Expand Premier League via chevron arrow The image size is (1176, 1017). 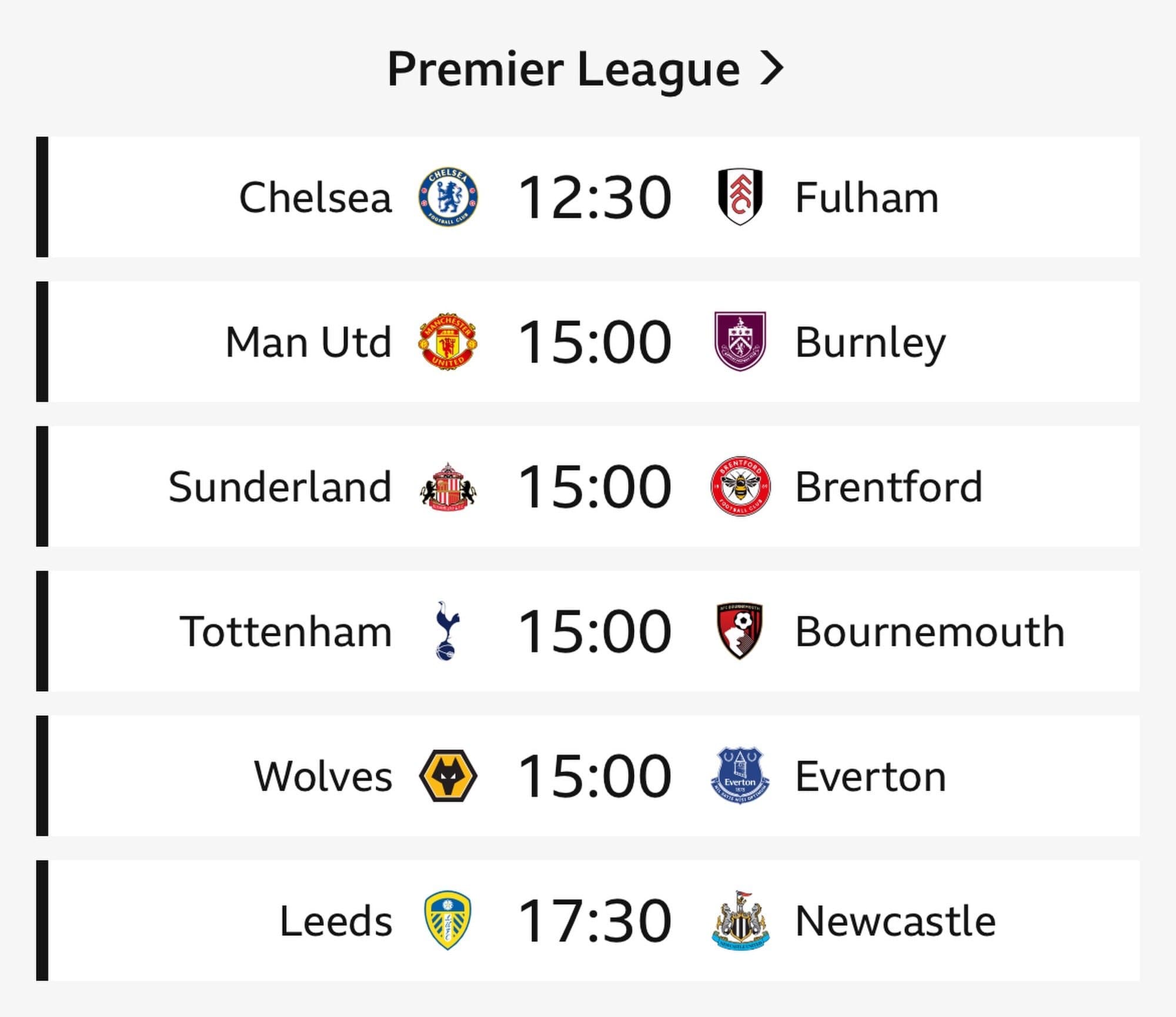[772, 68]
